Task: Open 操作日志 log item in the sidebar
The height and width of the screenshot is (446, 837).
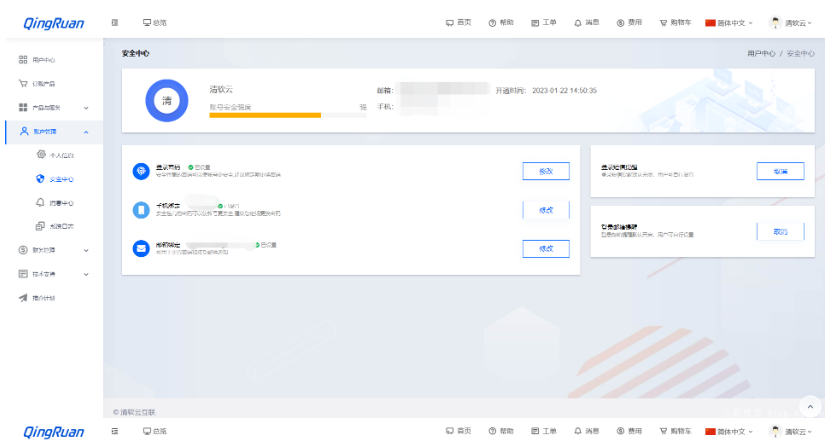Action: pos(55,226)
